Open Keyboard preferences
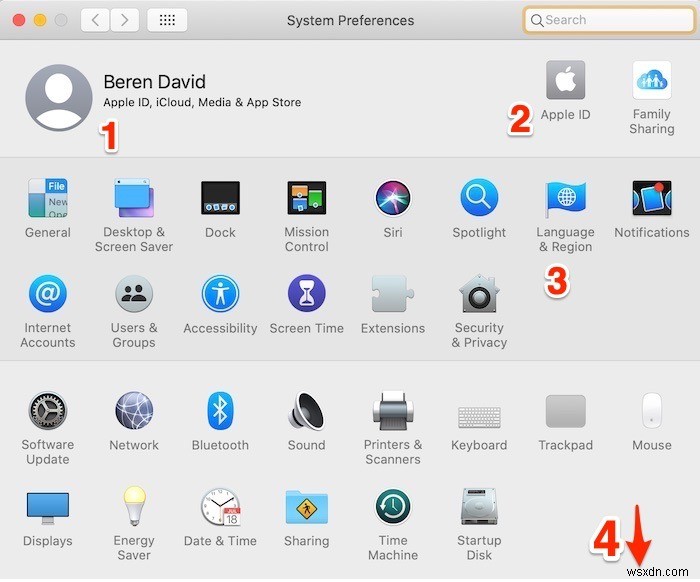 point(479,417)
